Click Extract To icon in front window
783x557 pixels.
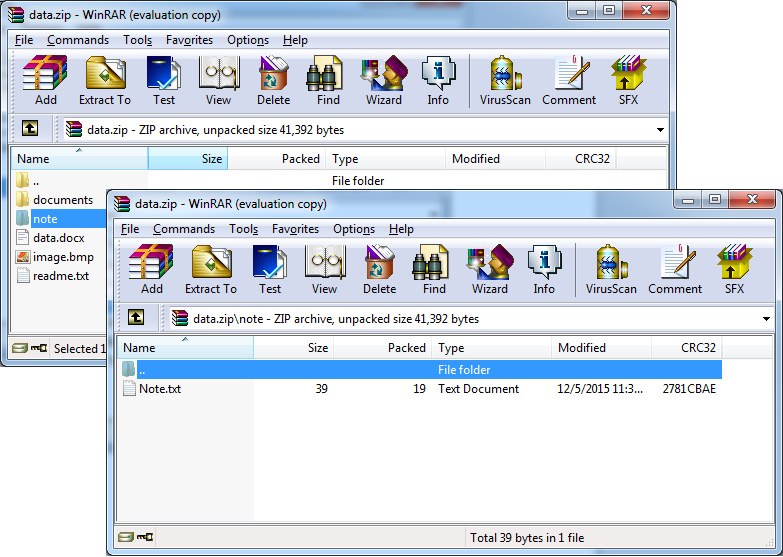click(211, 269)
